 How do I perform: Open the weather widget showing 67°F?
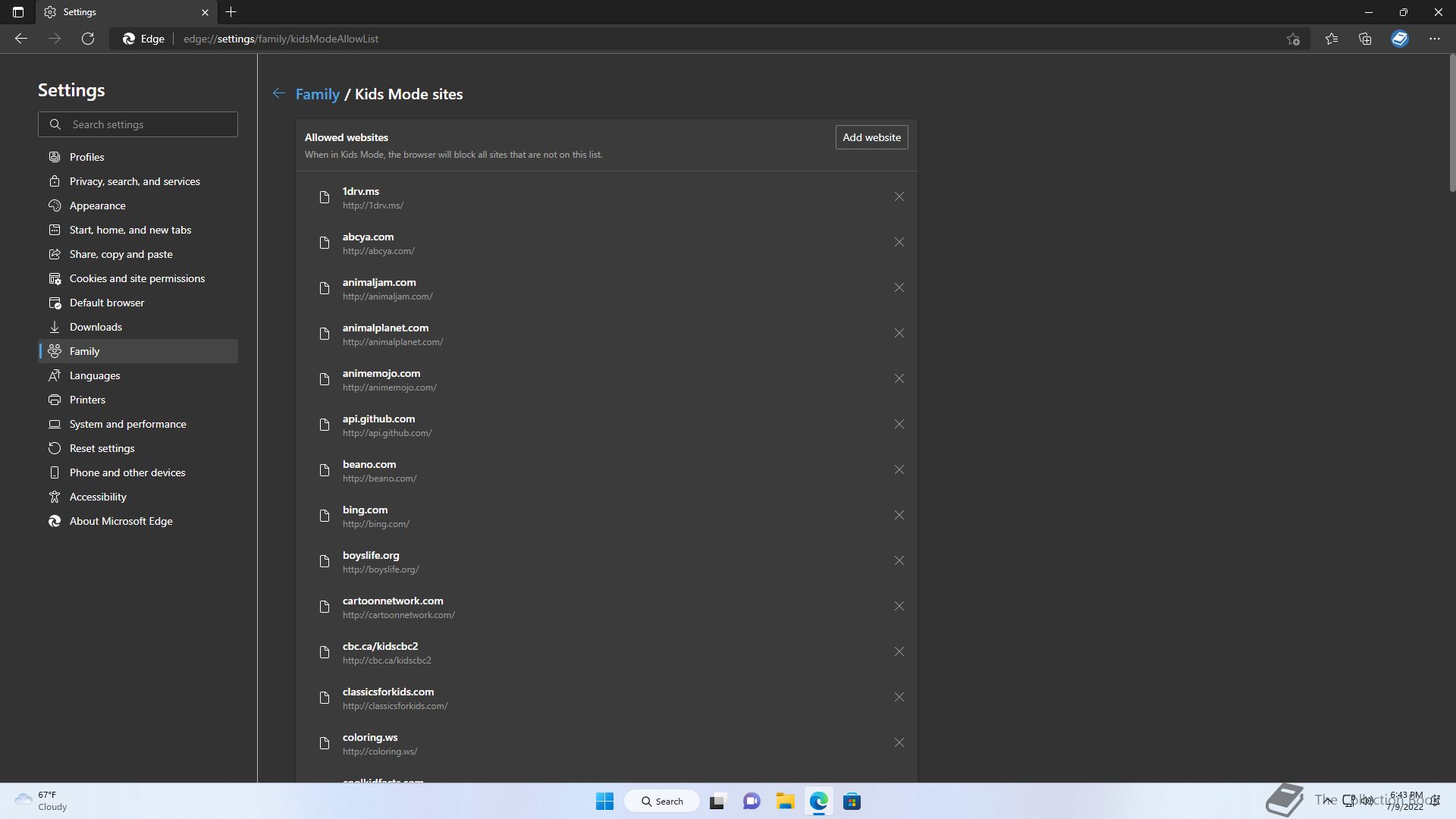point(42,801)
